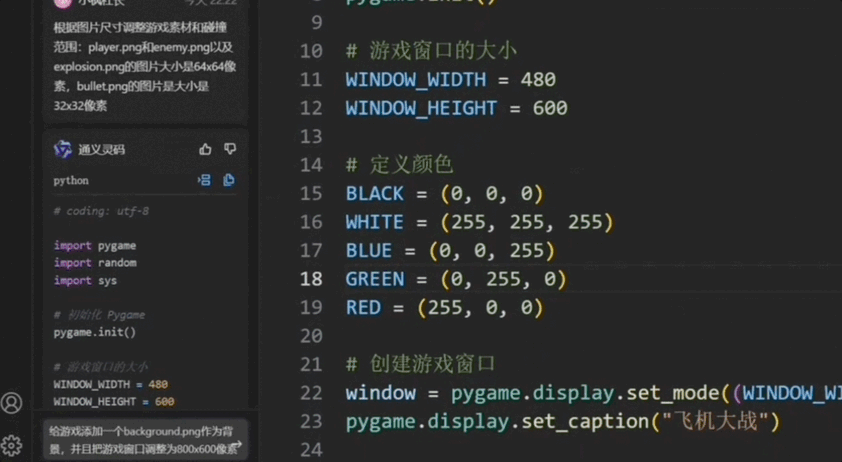Viewport: 842px width, 462px height.
Task: Select the user message about player.png sizes
Action: (144, 66)
